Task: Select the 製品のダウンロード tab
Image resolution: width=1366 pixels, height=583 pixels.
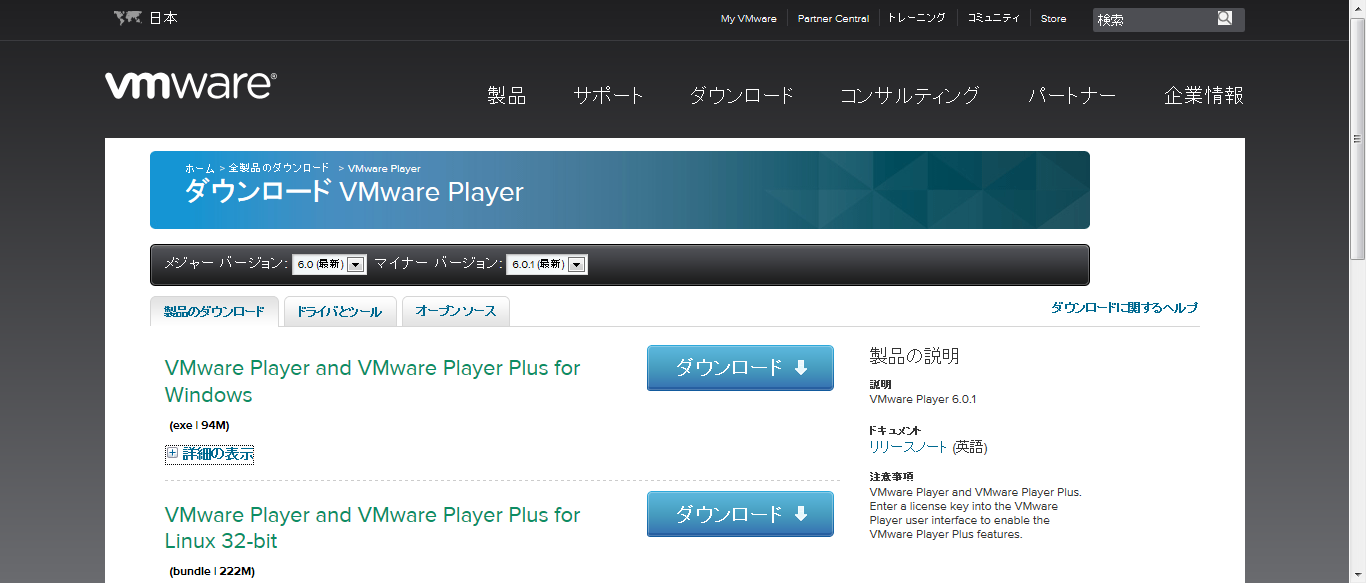Action: [214, 311]
